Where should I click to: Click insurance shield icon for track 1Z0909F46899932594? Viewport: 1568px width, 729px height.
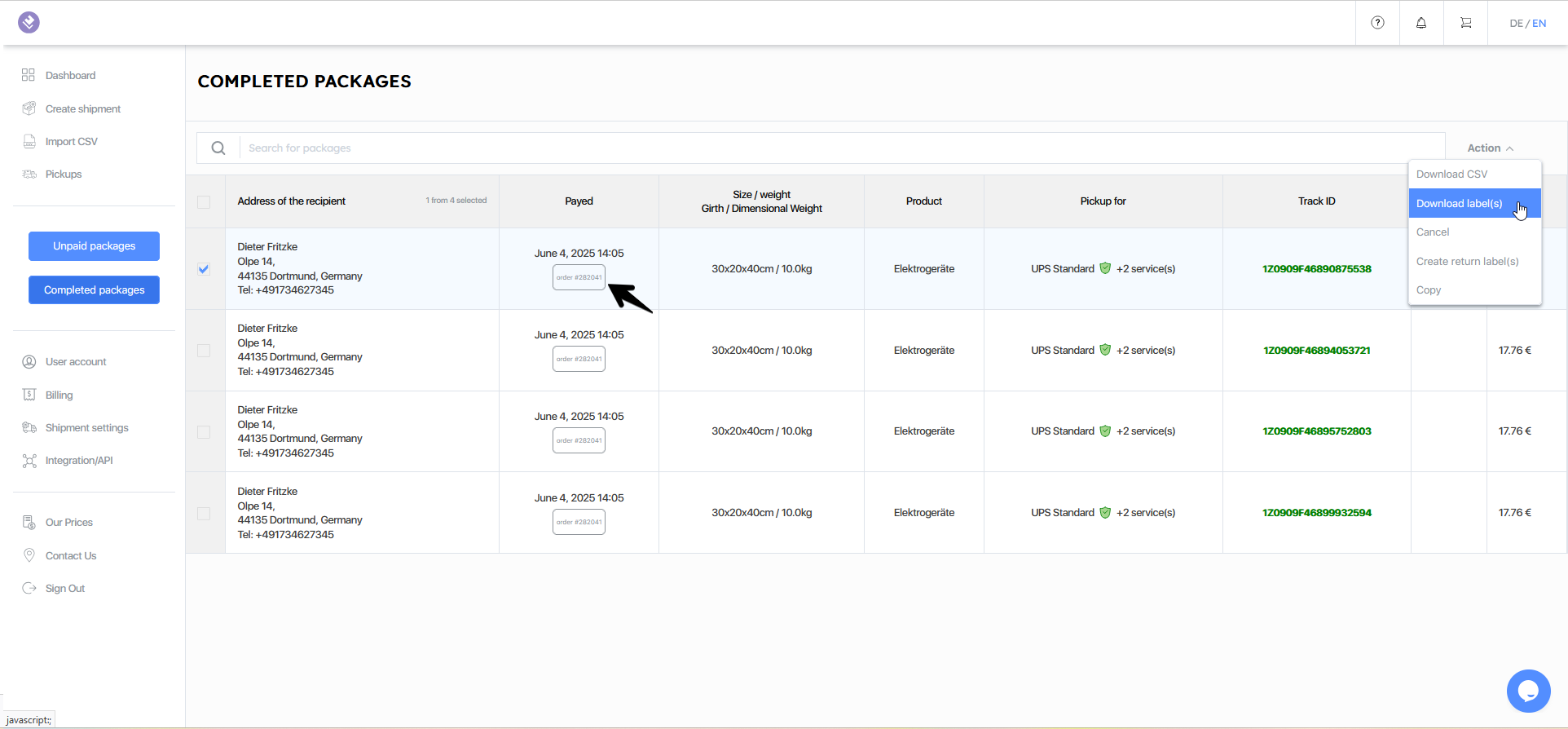[1105, 512]
